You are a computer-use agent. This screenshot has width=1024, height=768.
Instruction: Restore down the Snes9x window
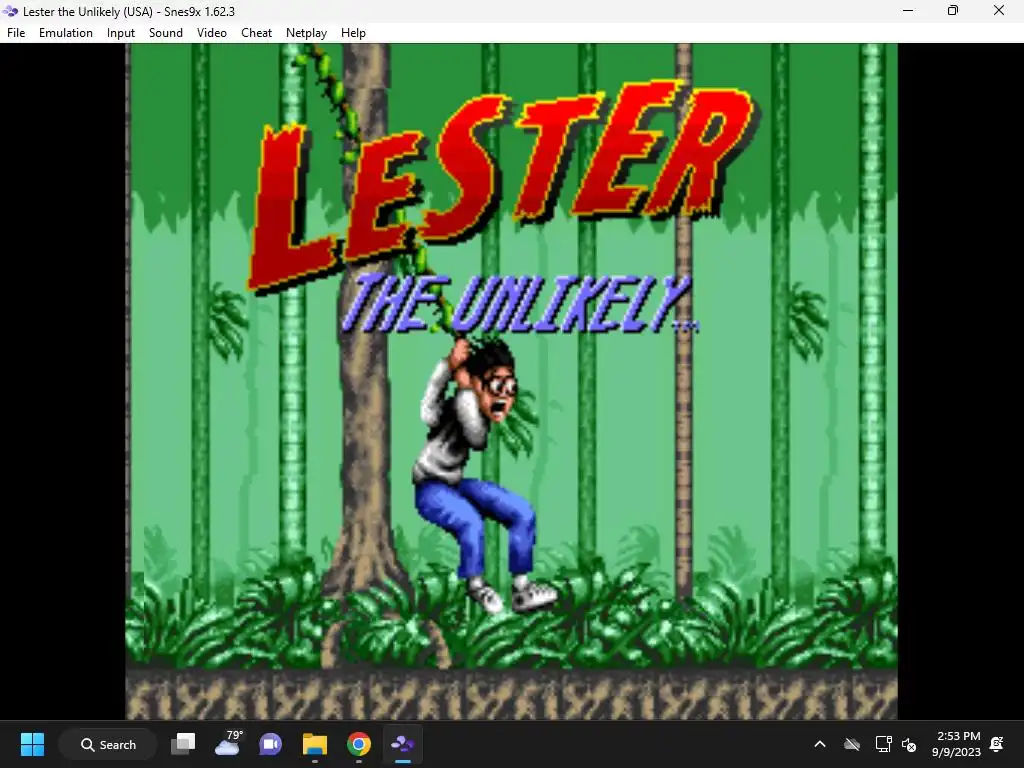point(953,10)
